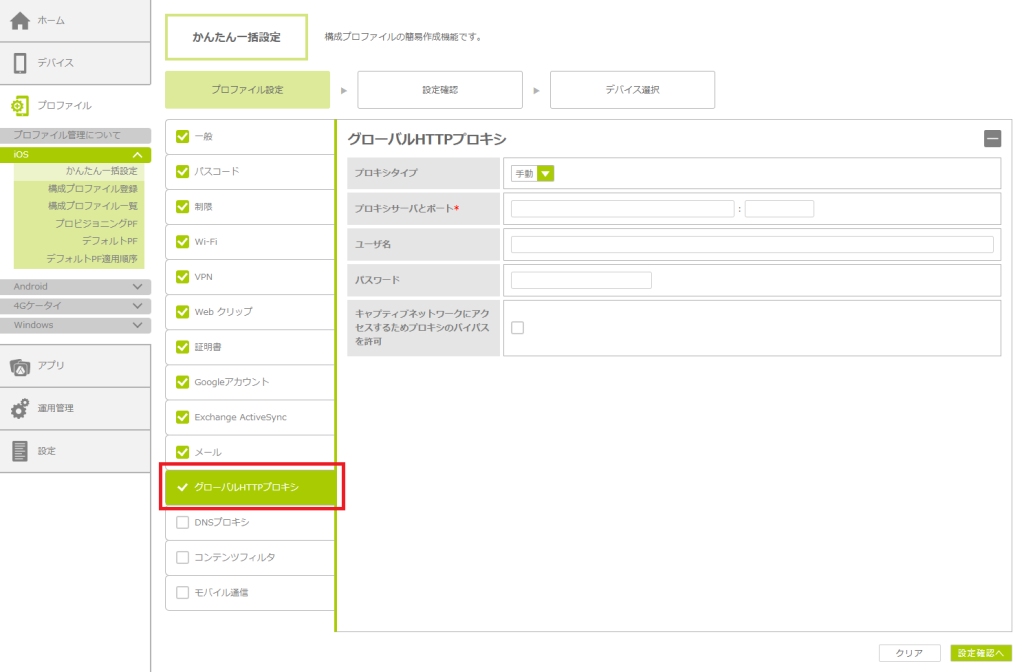Enable the DNSプロキシ checkbox
This screenshot has height=672, width=1024.
point(182,522)
